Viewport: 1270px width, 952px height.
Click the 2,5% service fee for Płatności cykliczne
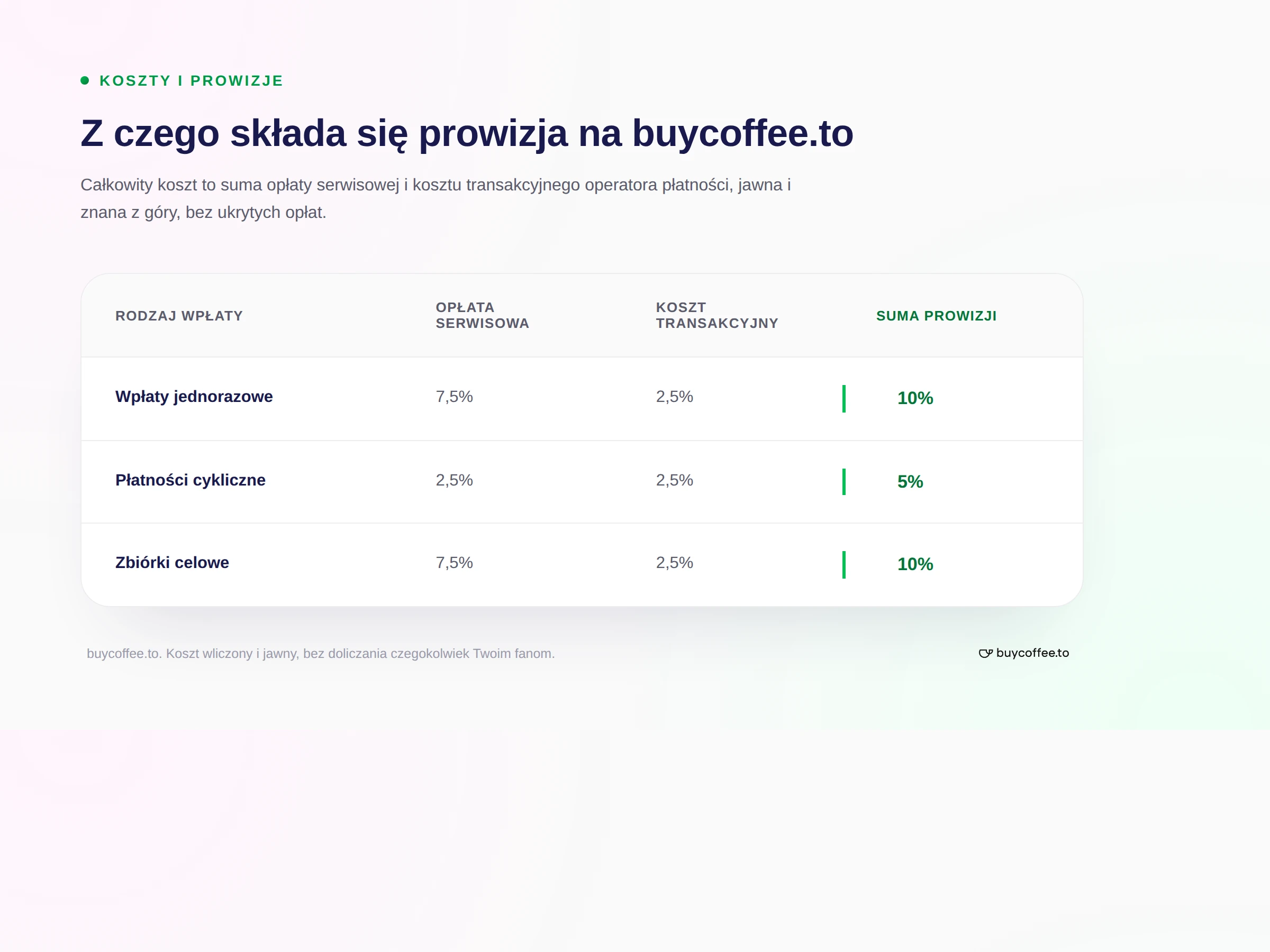[454, 480]
